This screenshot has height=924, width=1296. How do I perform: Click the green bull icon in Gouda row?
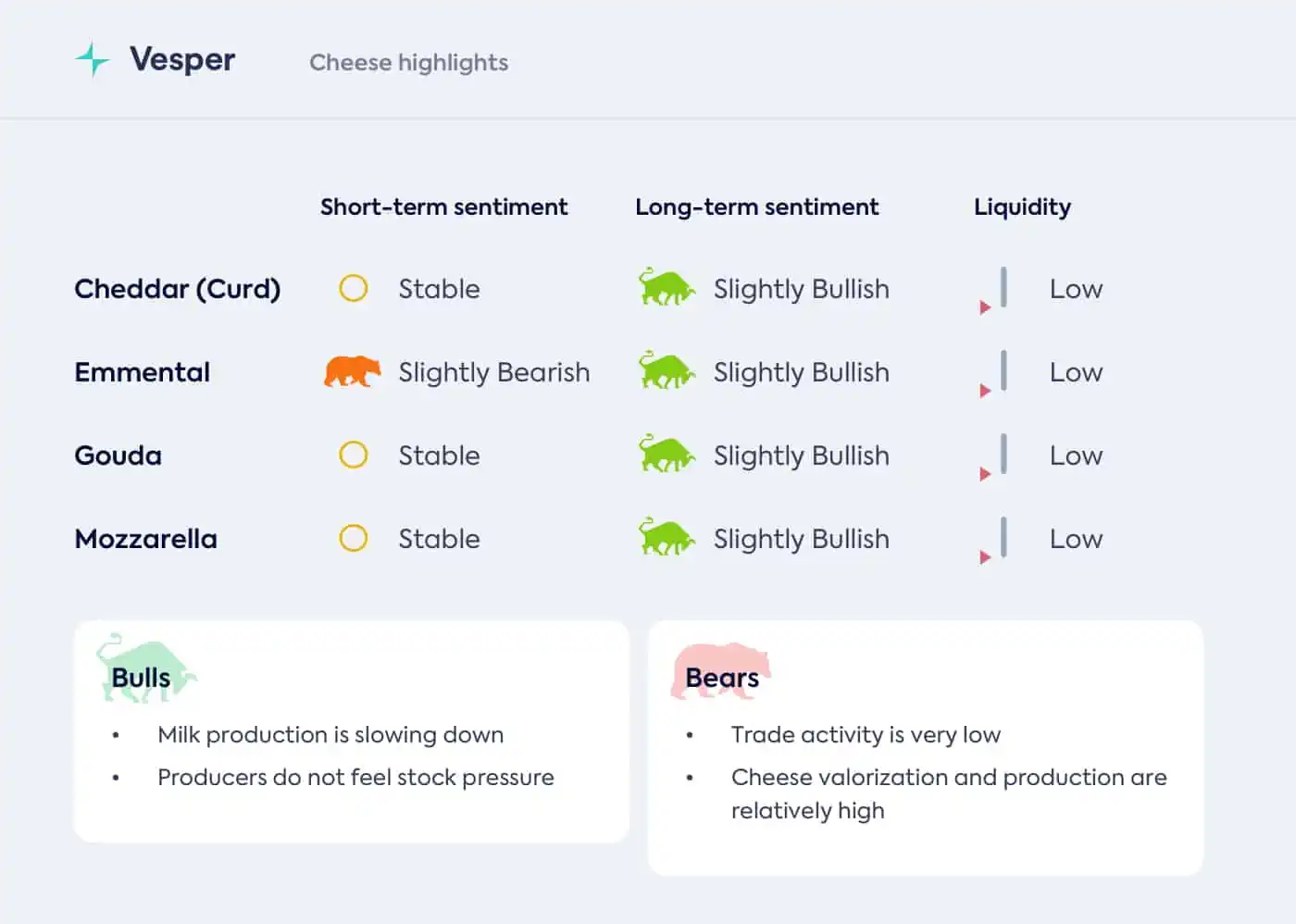pyautogui.click(x=667, y=454)
